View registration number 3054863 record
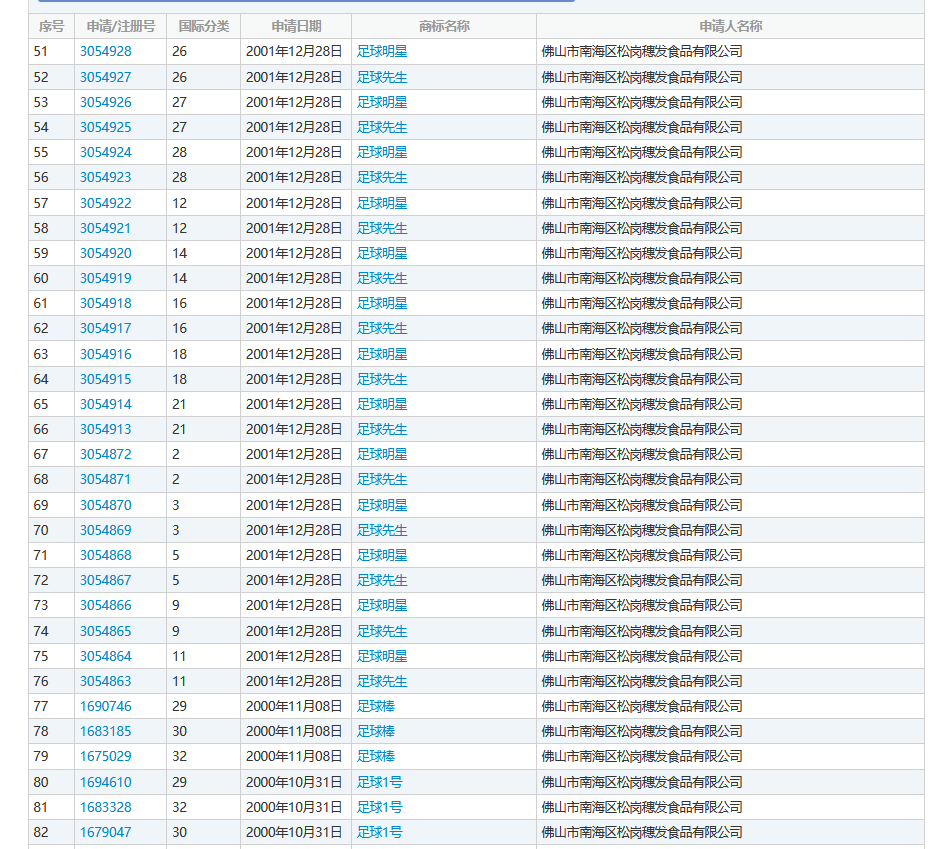This screenshot has width=941, height=849. 105,681
